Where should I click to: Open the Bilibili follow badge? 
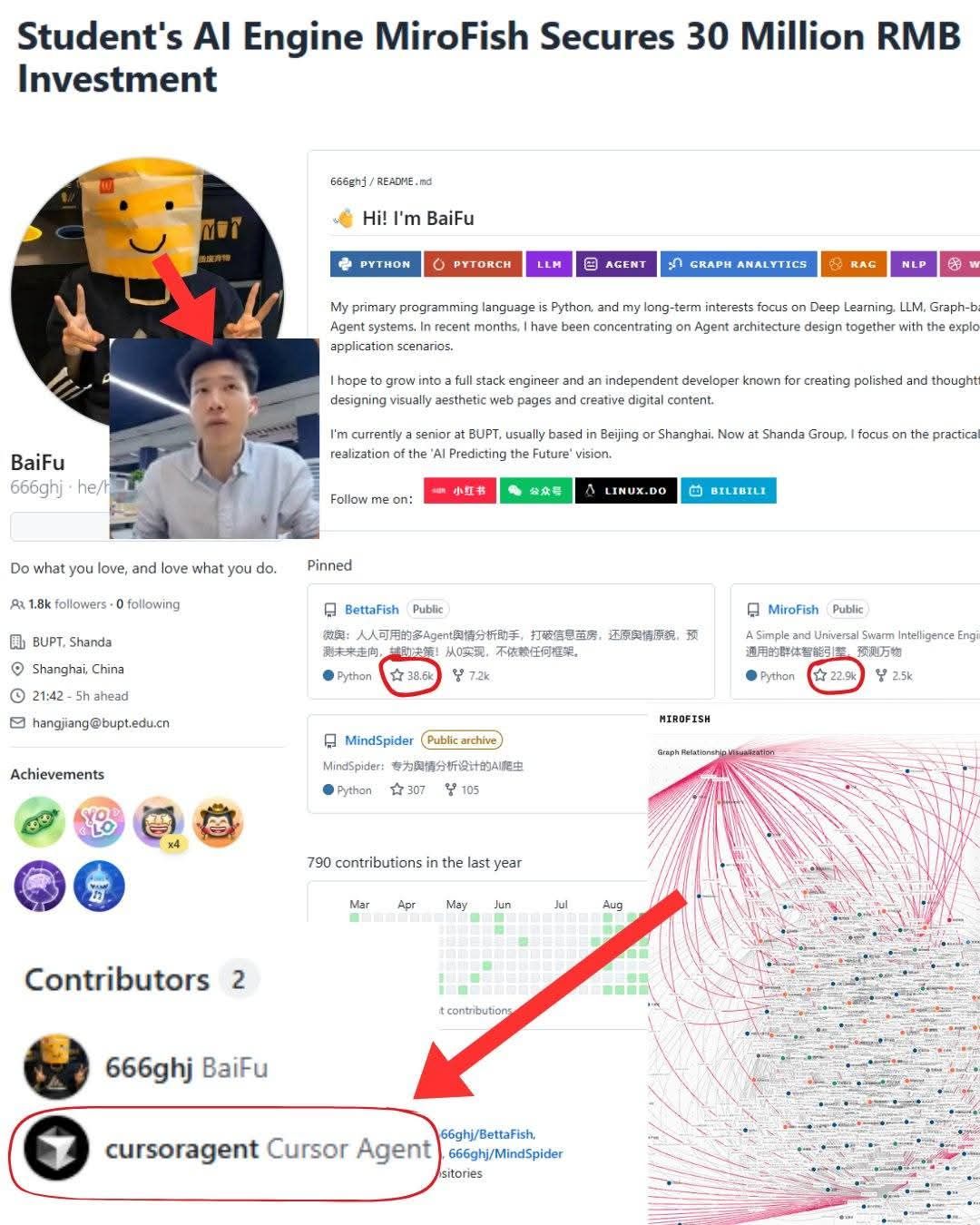(729, 491)
